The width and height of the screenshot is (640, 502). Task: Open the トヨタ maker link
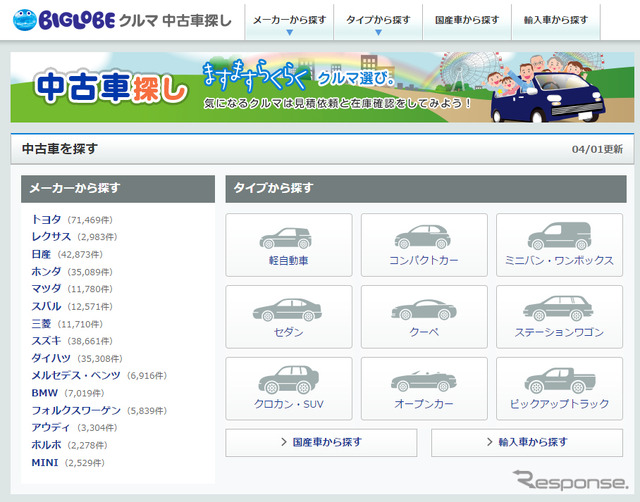click(x=46, y=220)
